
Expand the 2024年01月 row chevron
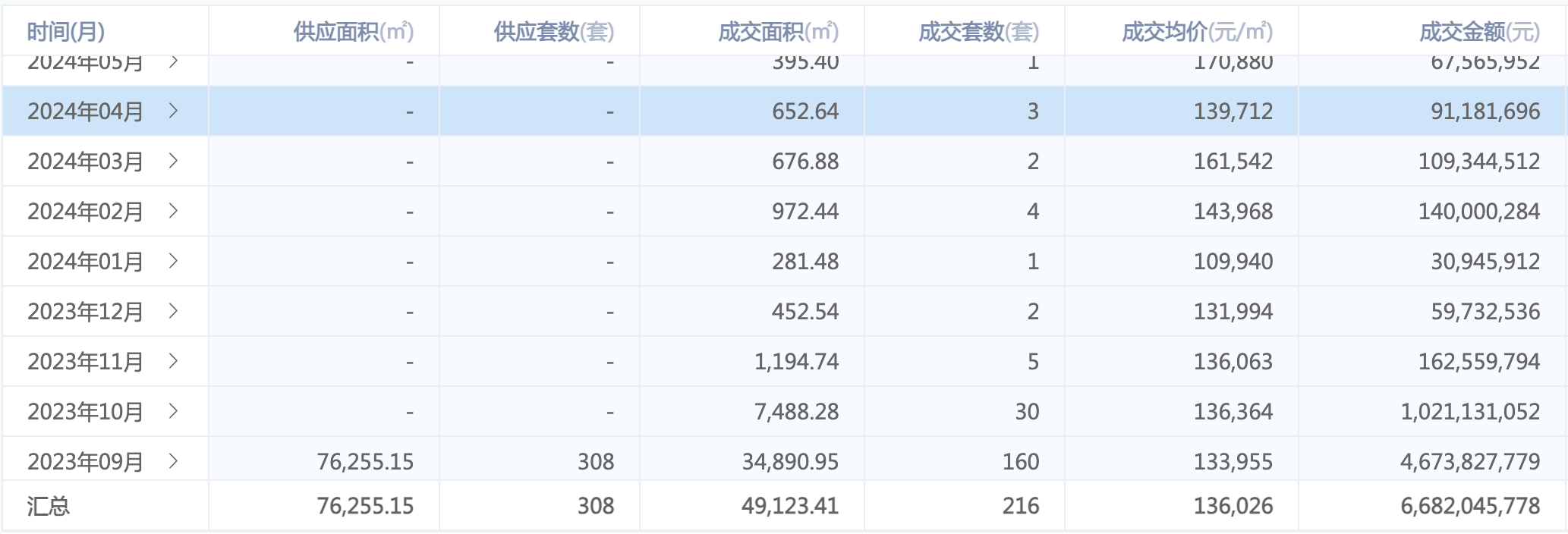click(x=173, y=261)
